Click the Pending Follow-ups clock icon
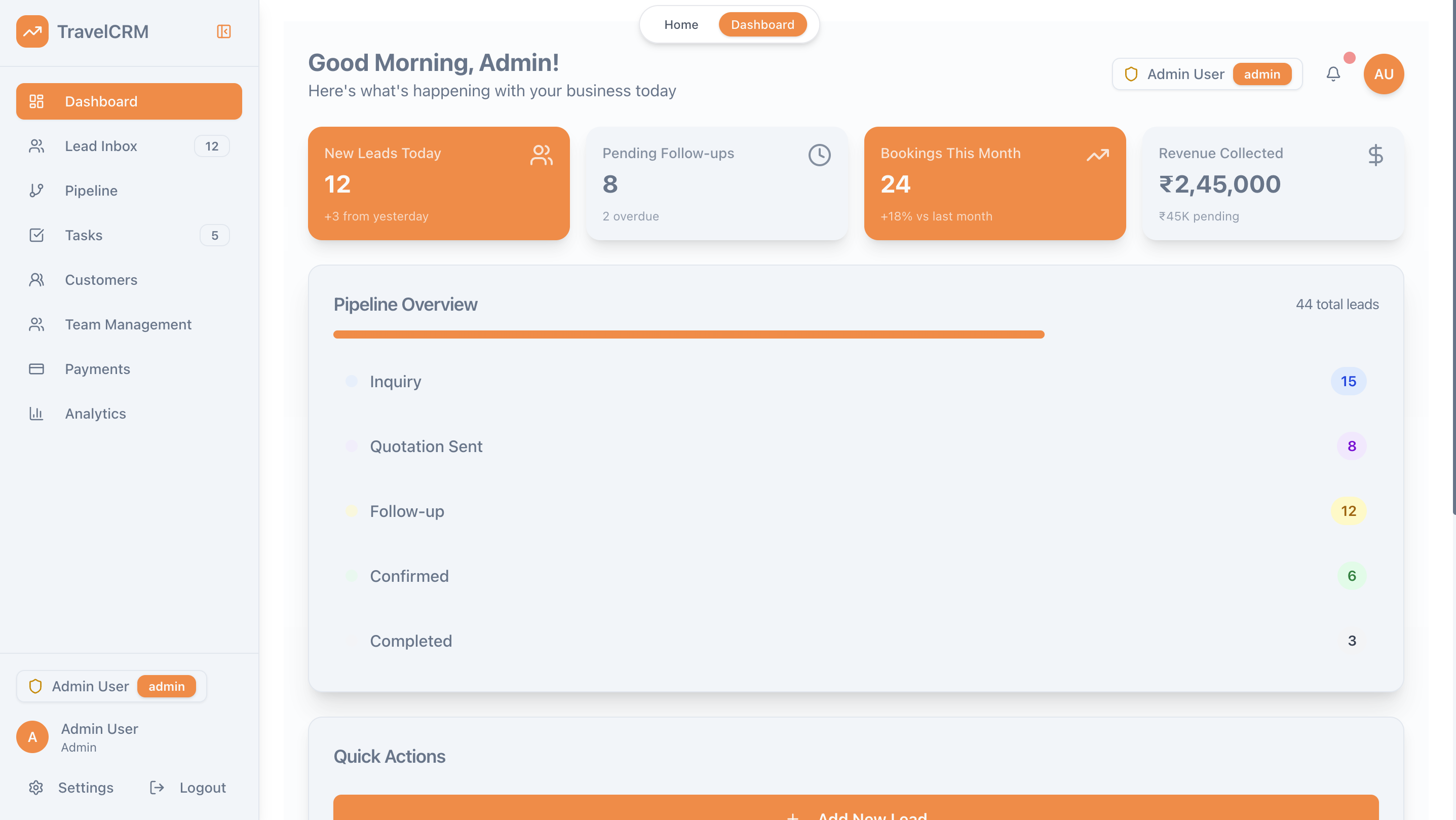Screen dimensions: 1456x820 click(819, 155)
